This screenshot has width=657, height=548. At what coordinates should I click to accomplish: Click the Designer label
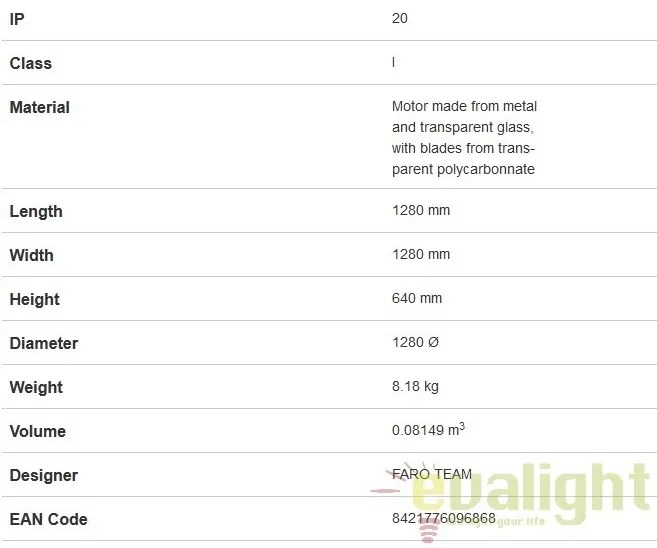(43, 475)
